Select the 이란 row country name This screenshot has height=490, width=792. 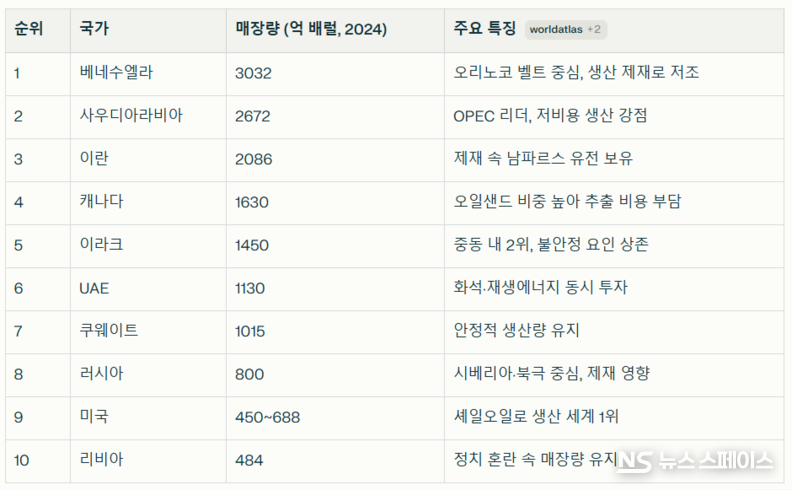click(x=93, y=159)
